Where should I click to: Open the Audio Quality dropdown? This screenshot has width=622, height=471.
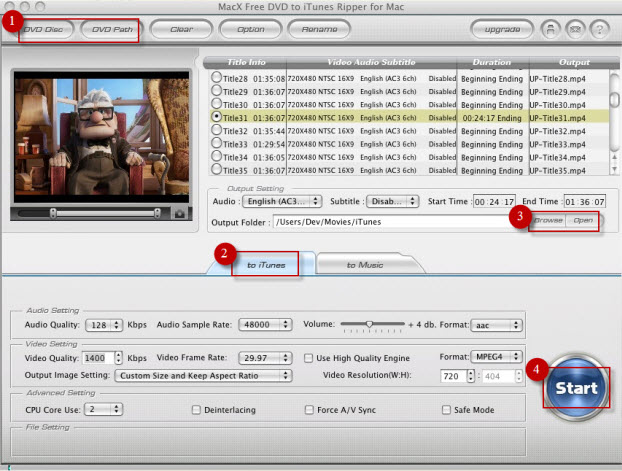point(104,325)
